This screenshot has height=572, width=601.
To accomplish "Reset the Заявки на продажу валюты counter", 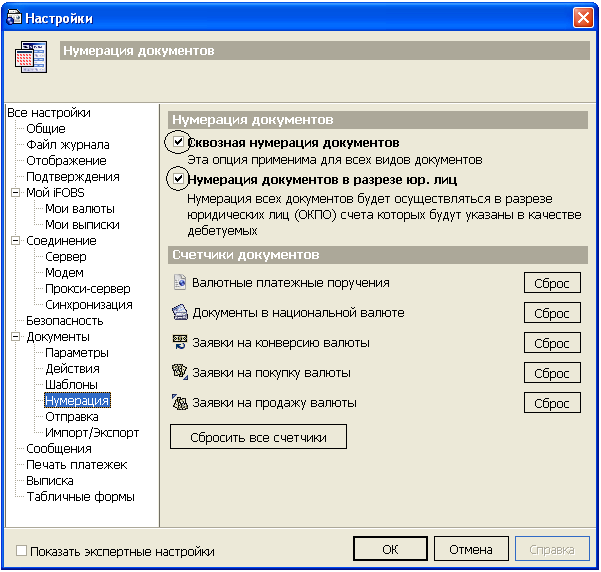I will pos(552,403).
